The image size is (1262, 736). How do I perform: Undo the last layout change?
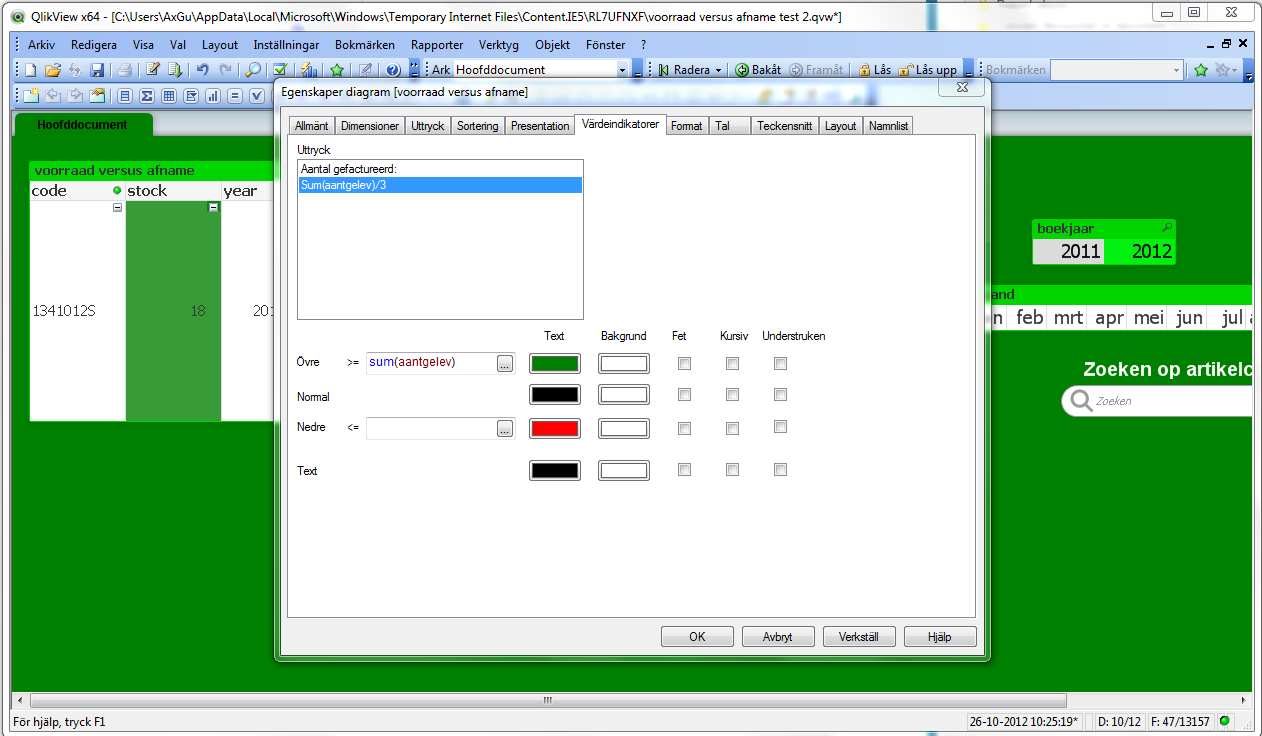pyautogui.click(x=202, y=70)
